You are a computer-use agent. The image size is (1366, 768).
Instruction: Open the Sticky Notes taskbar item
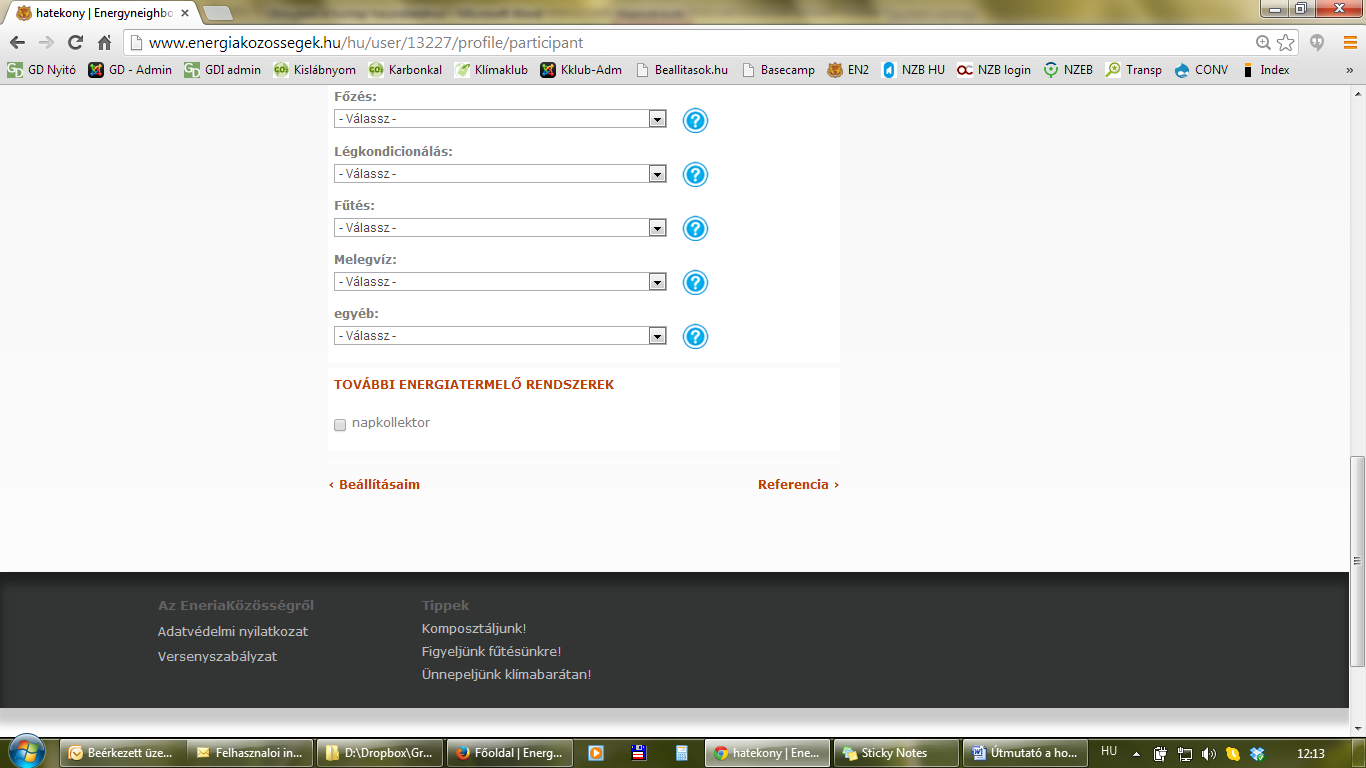tap(896, 753)
